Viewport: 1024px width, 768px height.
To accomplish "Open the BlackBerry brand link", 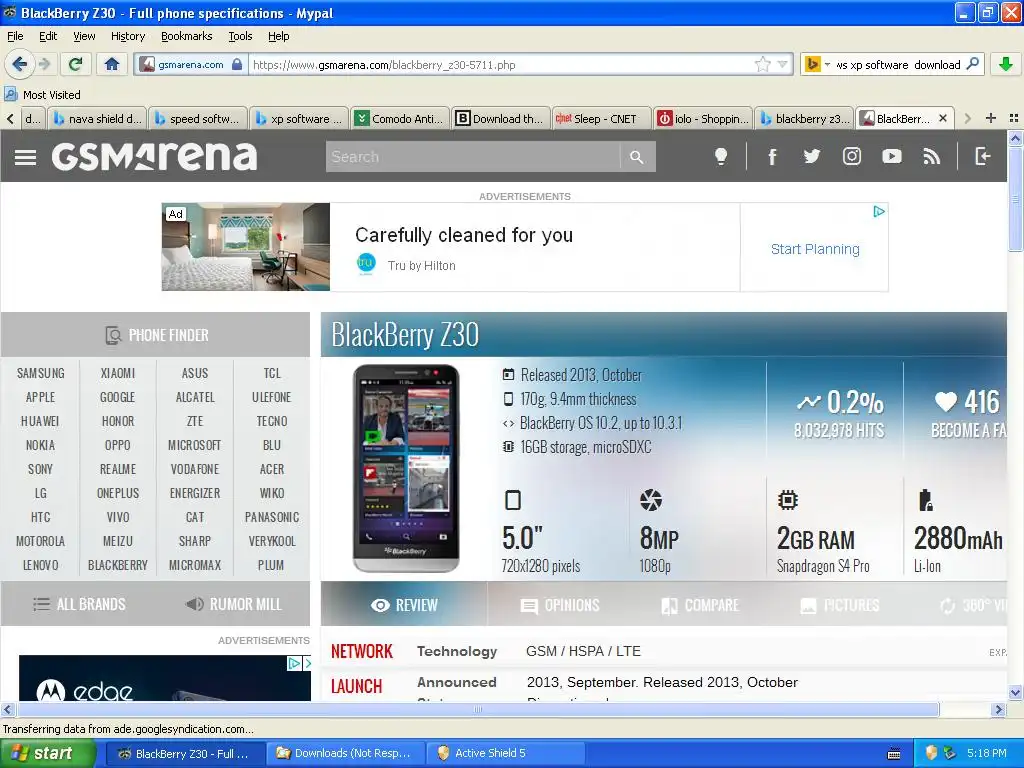I will click(x=118, y=565).
